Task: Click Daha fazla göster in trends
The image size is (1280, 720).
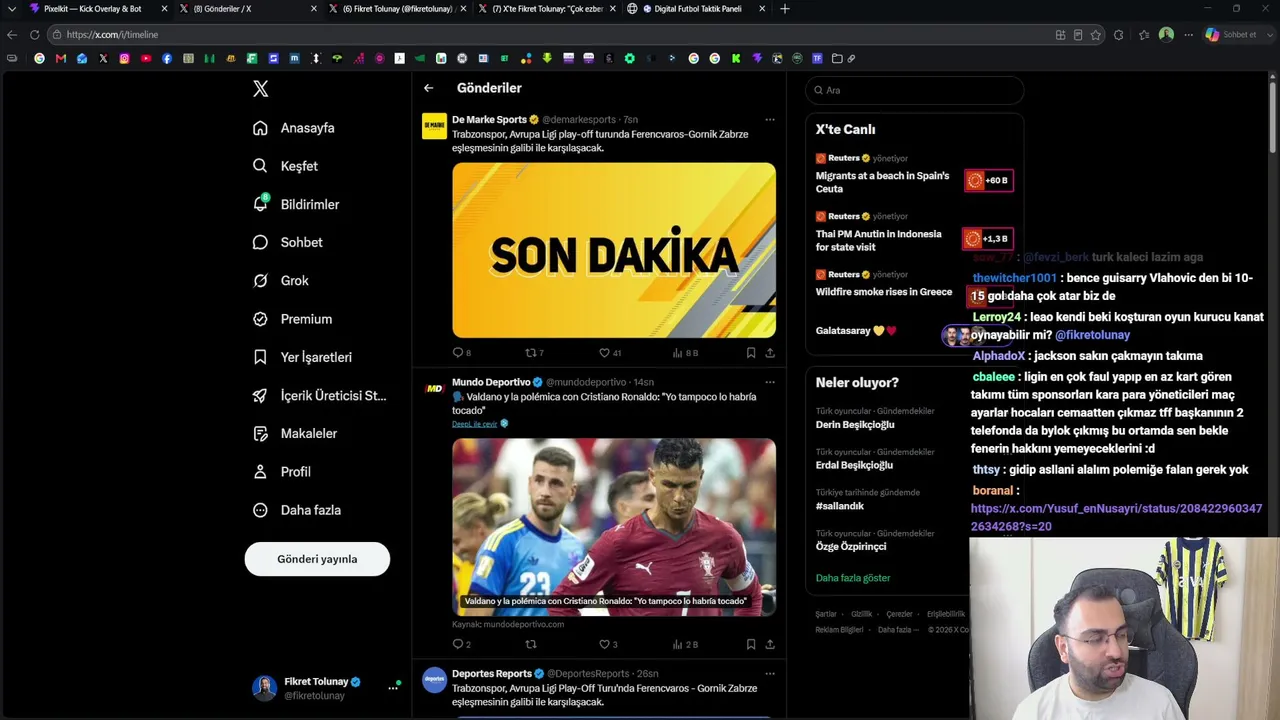Action: pyautogui.click(x=853, y=578)
